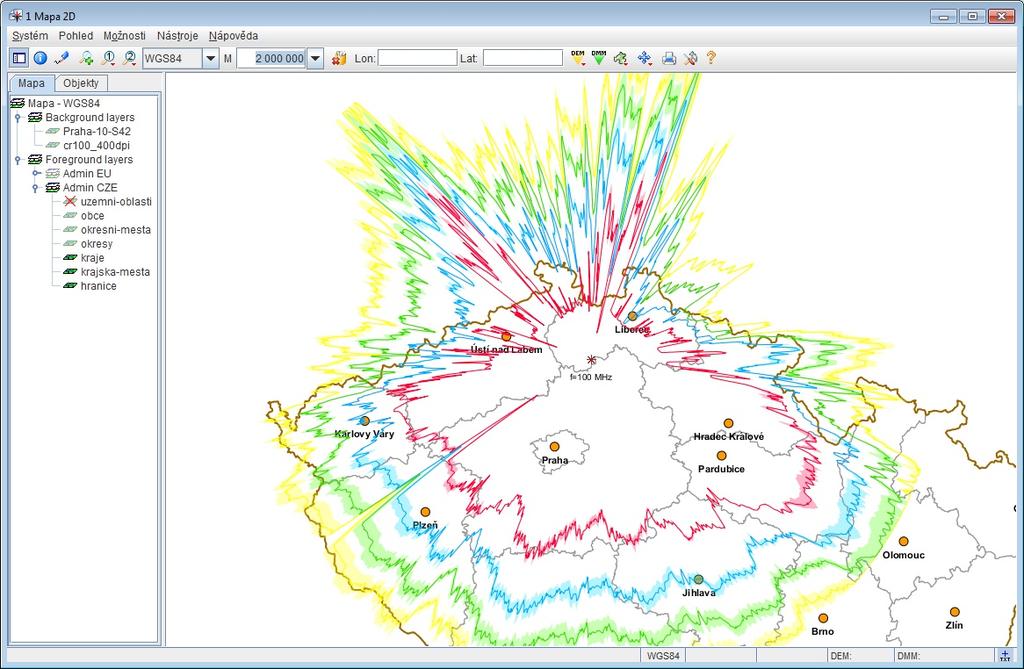This screenshot has height=669, width=1024.
Task: Click the Mapa - WGS84 root layers icon
Action: point(18,103)
